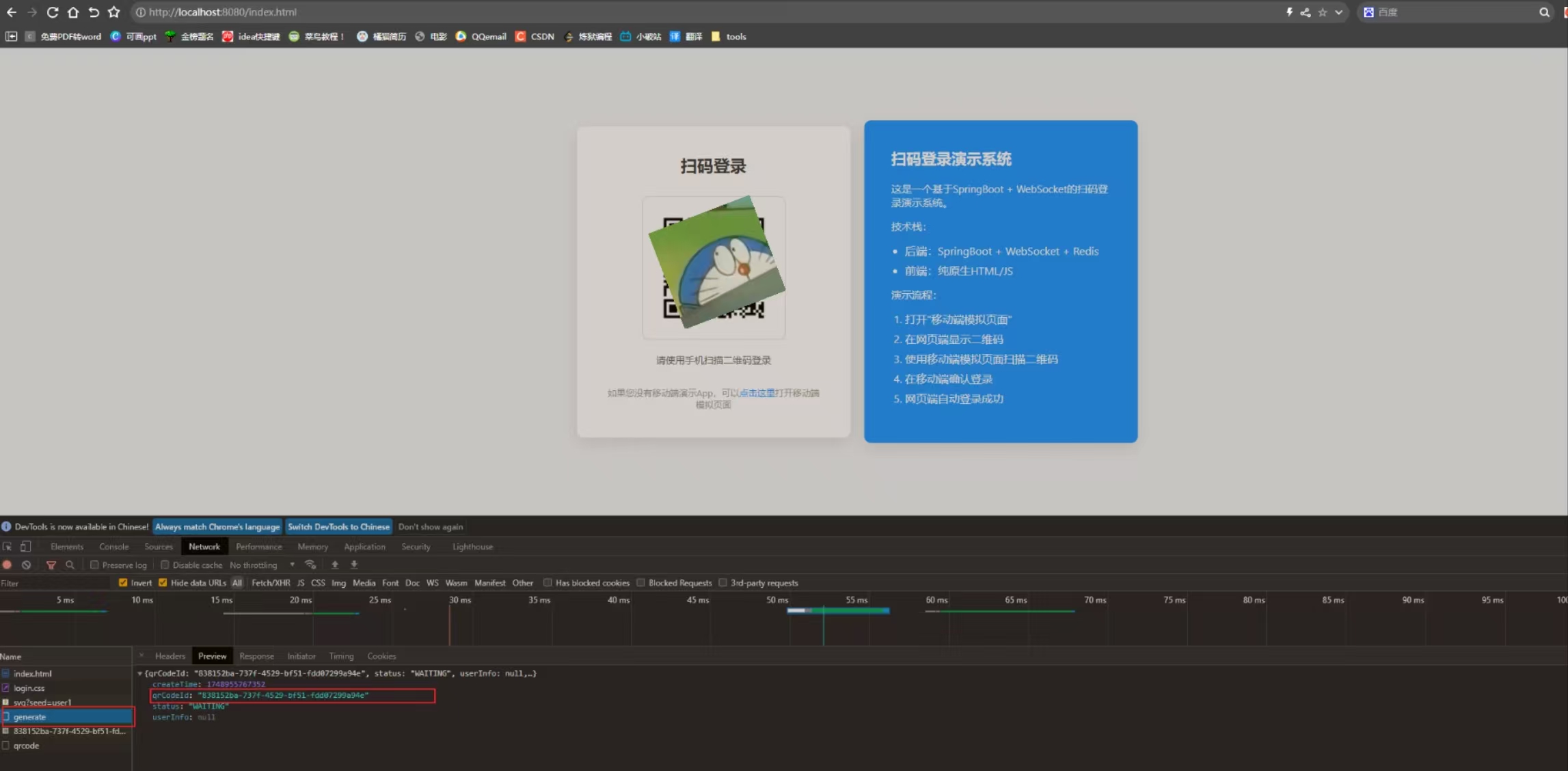The height and width of the screenshot is (771, 1568).
Task: Open network search magnifier icon
Action: click(70, 565)
